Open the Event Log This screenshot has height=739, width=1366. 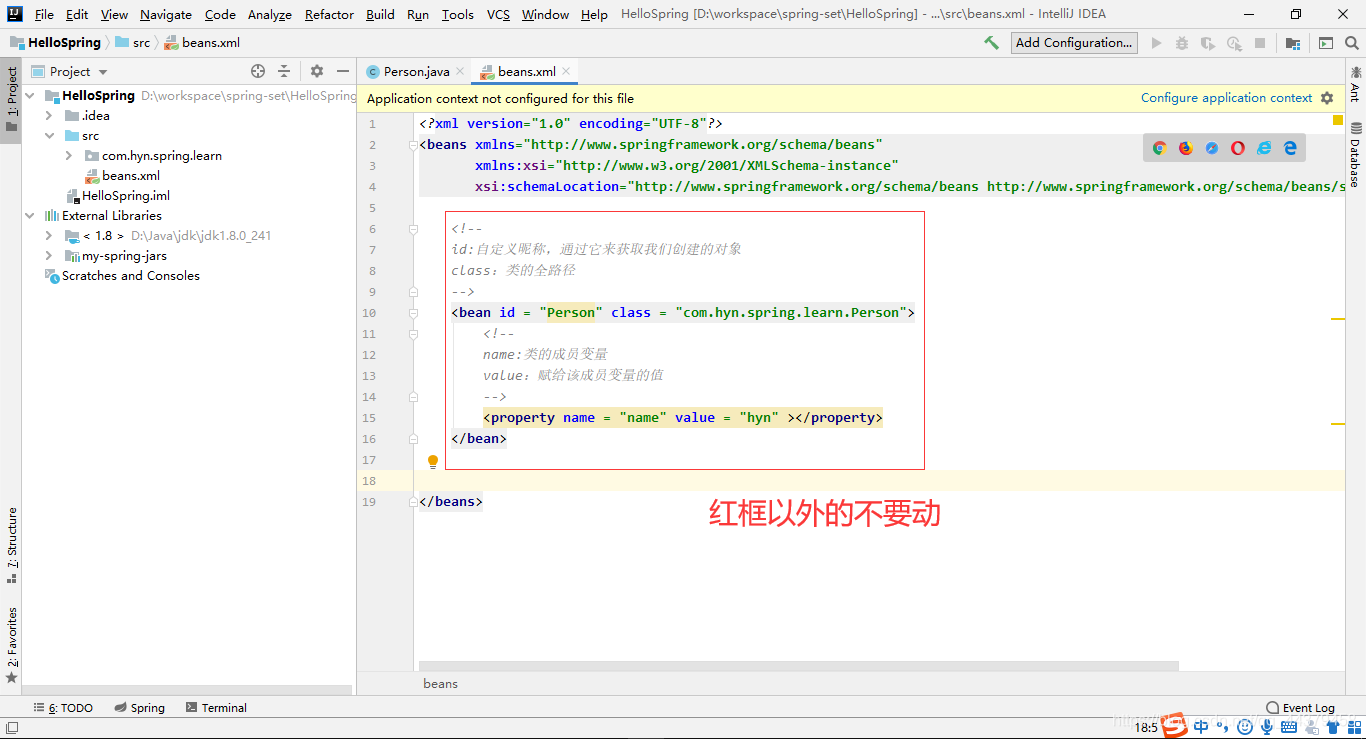click(1300, 707)
